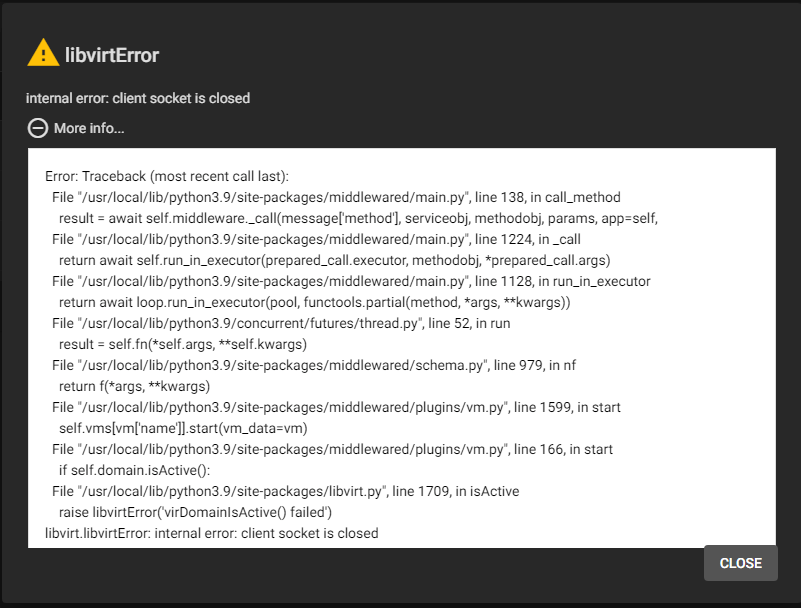801x608 pixels.
Task: Click the 'client socket is closed' summary message
Action: pos(138,98)
